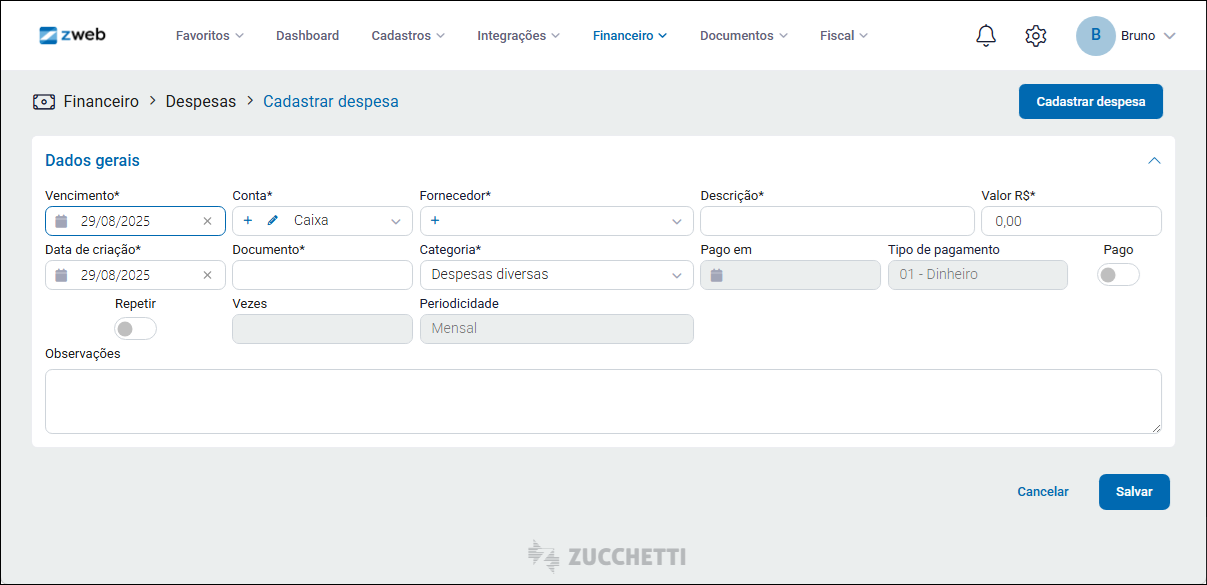Click the Observações text area
Image resolution: width=1207 pixels, height=585 pixels.
point(603,401)
